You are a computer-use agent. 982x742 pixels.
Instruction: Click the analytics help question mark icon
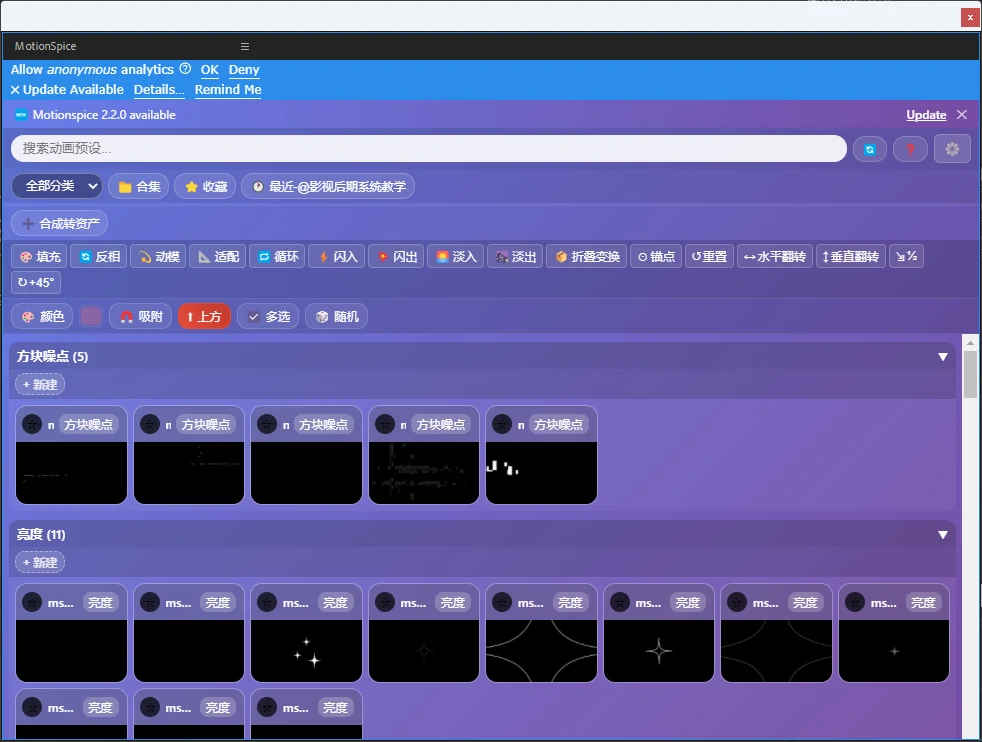[185, 69]
